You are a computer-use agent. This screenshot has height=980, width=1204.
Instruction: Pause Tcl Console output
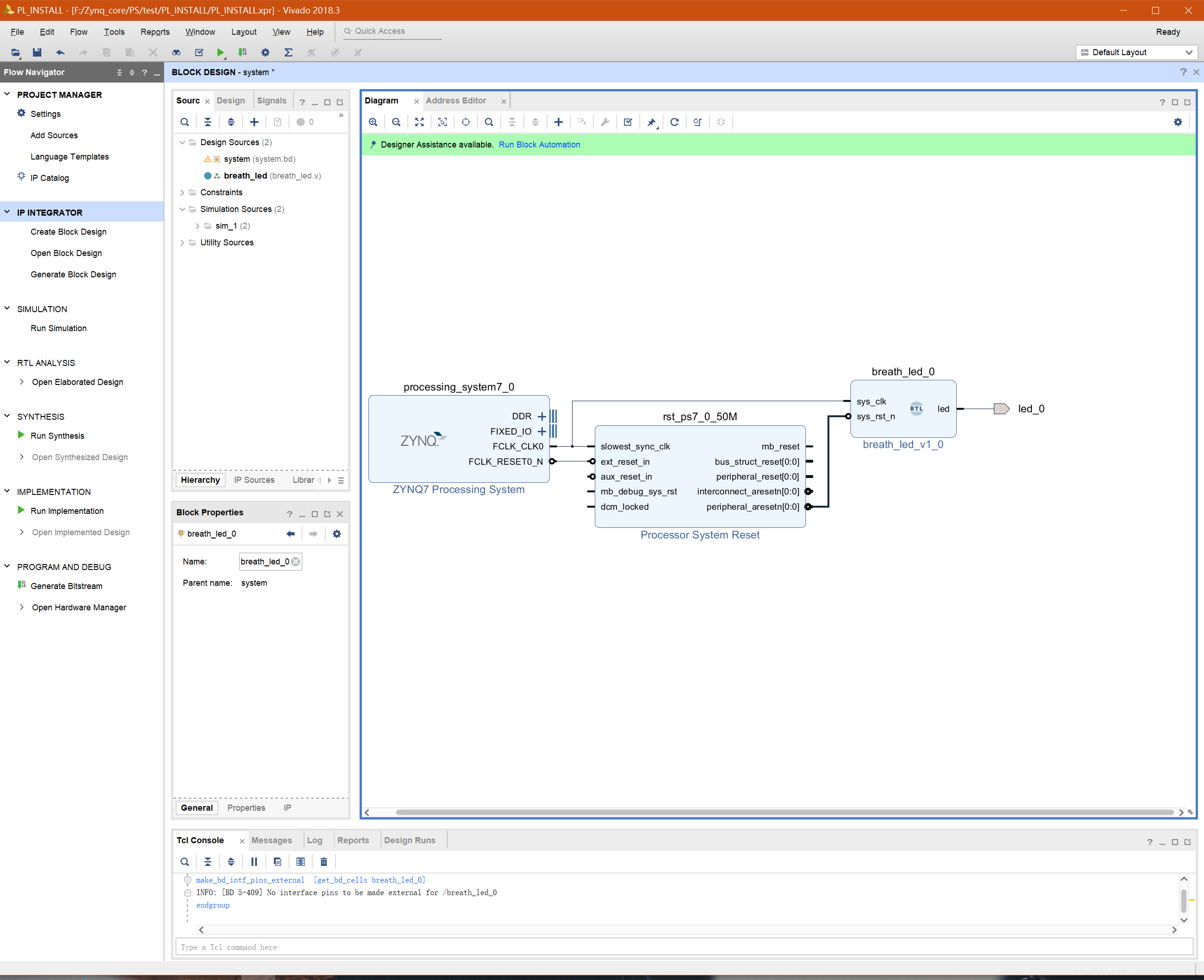coord(254,861)
